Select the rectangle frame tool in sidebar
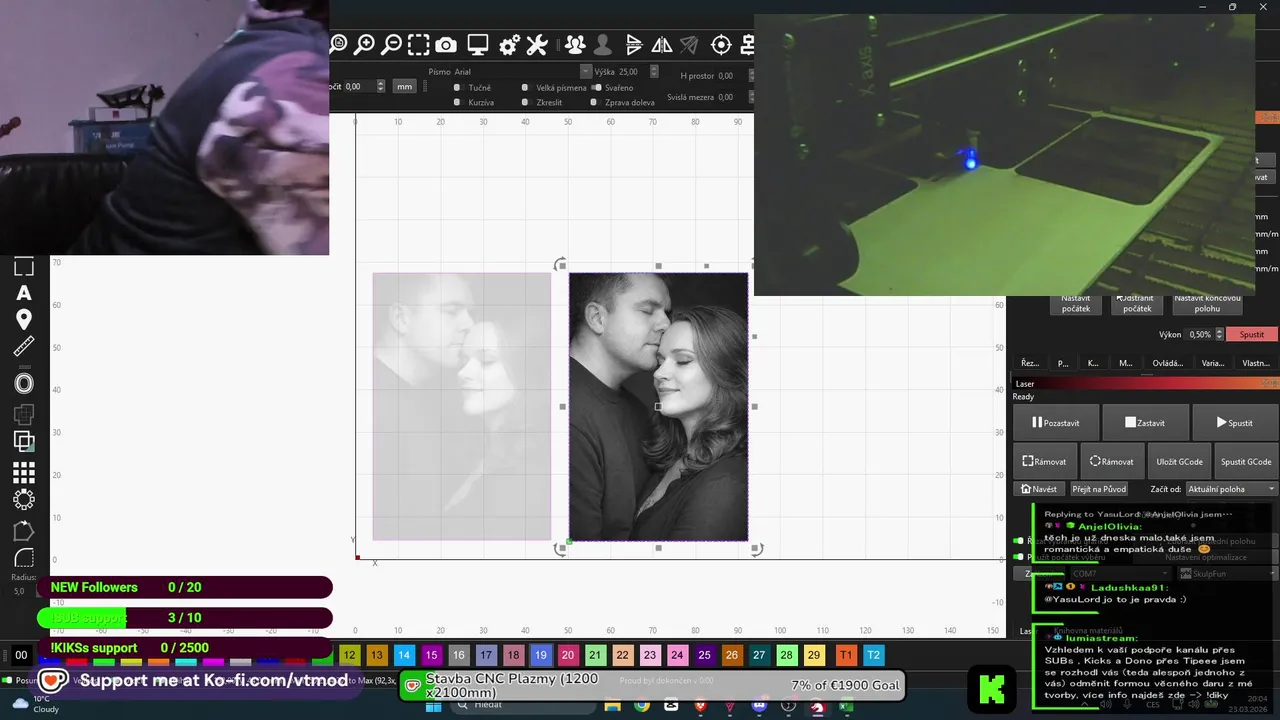 24,266
